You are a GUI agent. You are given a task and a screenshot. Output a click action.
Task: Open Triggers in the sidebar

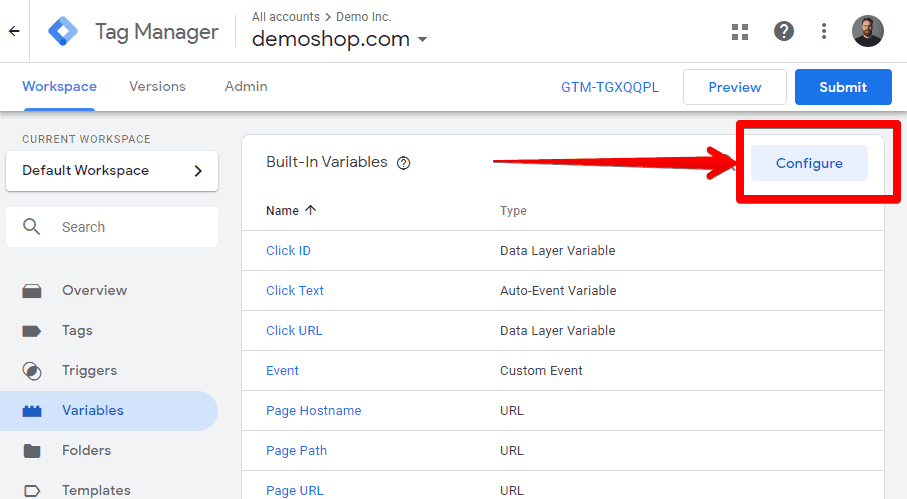(x=90, y=370)
